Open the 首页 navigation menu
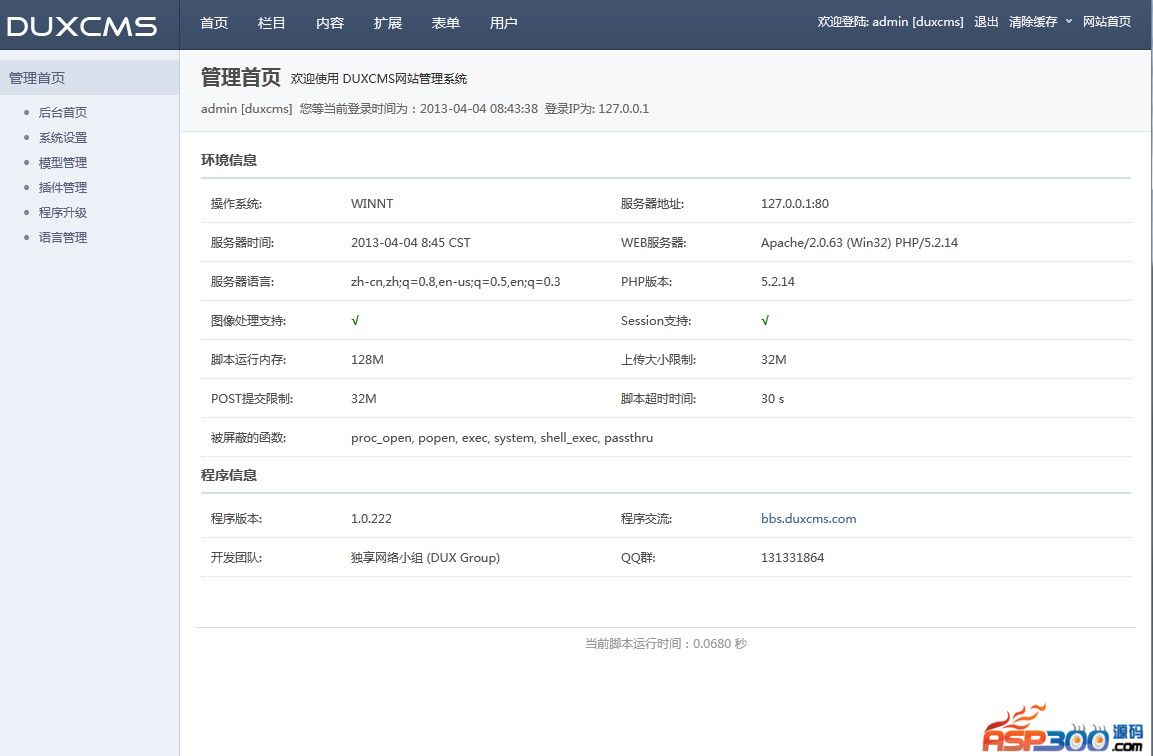The image size is (1153, 756). 214,23
